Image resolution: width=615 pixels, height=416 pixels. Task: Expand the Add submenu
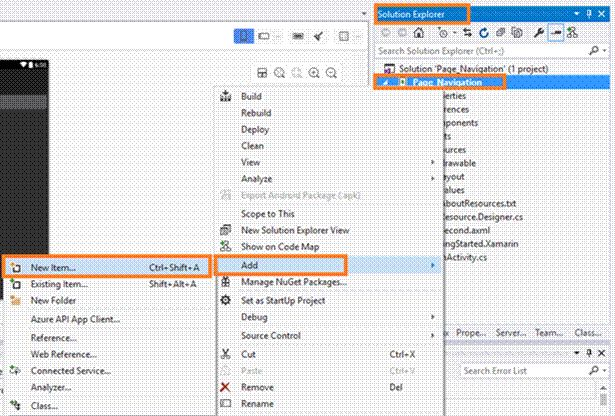click(330, 265)
